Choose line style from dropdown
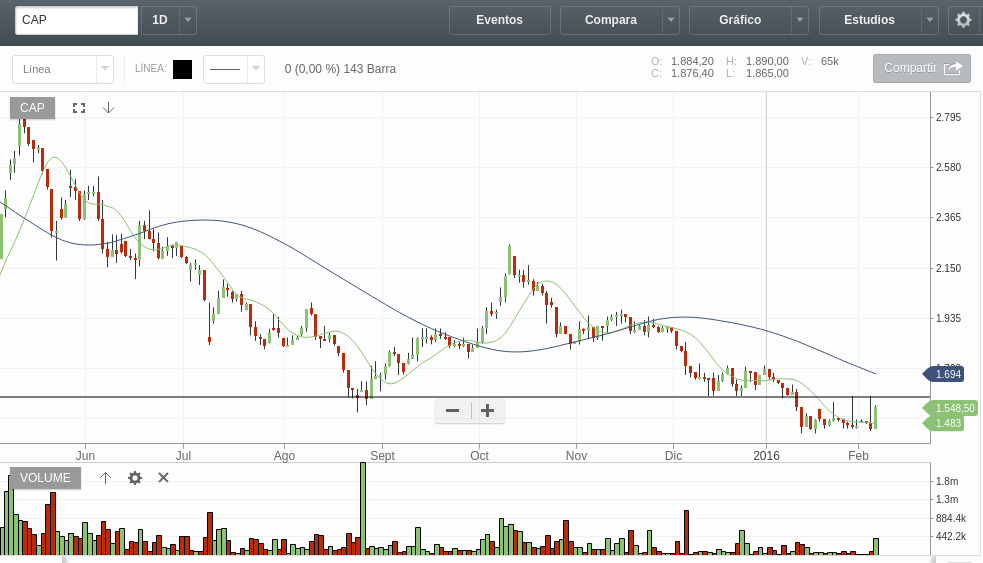Image resolution: width=983 pixels, height=563 pixels. pos(233,69)
